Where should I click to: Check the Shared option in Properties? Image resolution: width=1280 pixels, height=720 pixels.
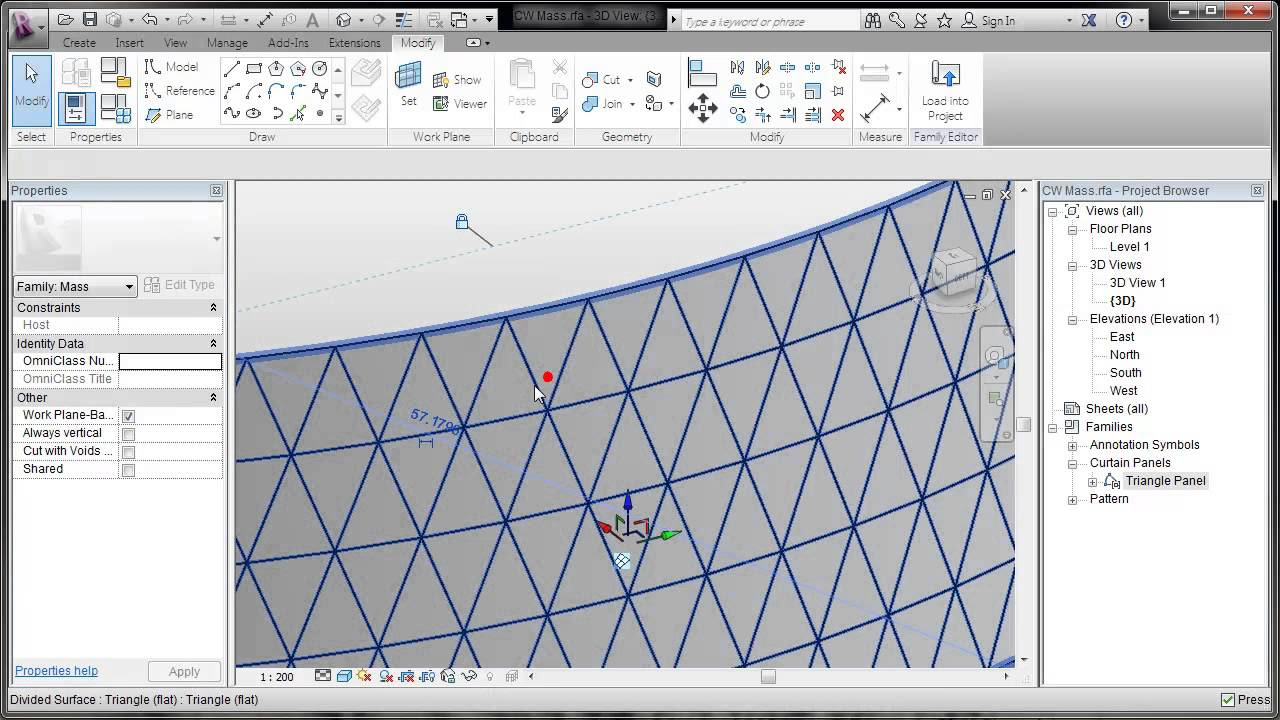(x=127, y=469)
